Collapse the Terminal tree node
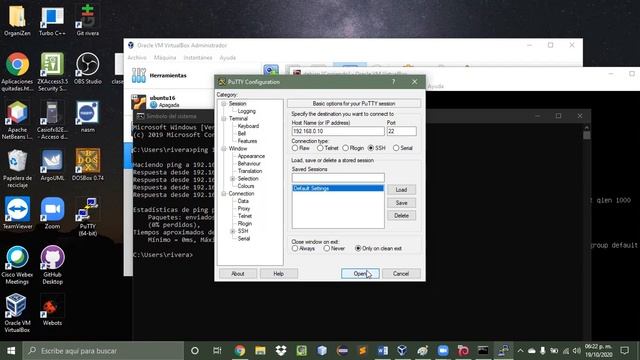This screenshot has width=640, height=360. 224,119
